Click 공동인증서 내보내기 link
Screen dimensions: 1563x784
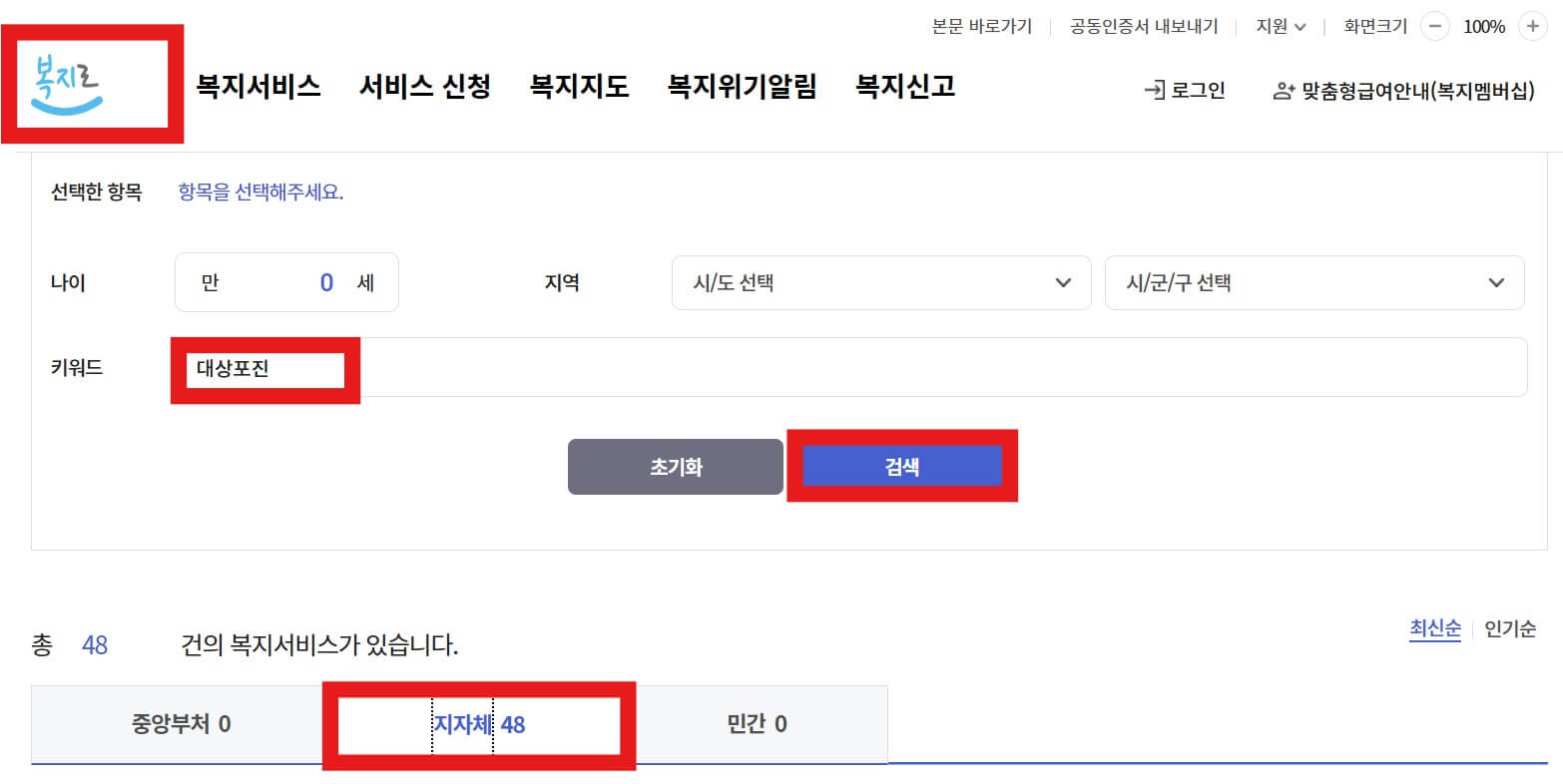(1143, 27)
